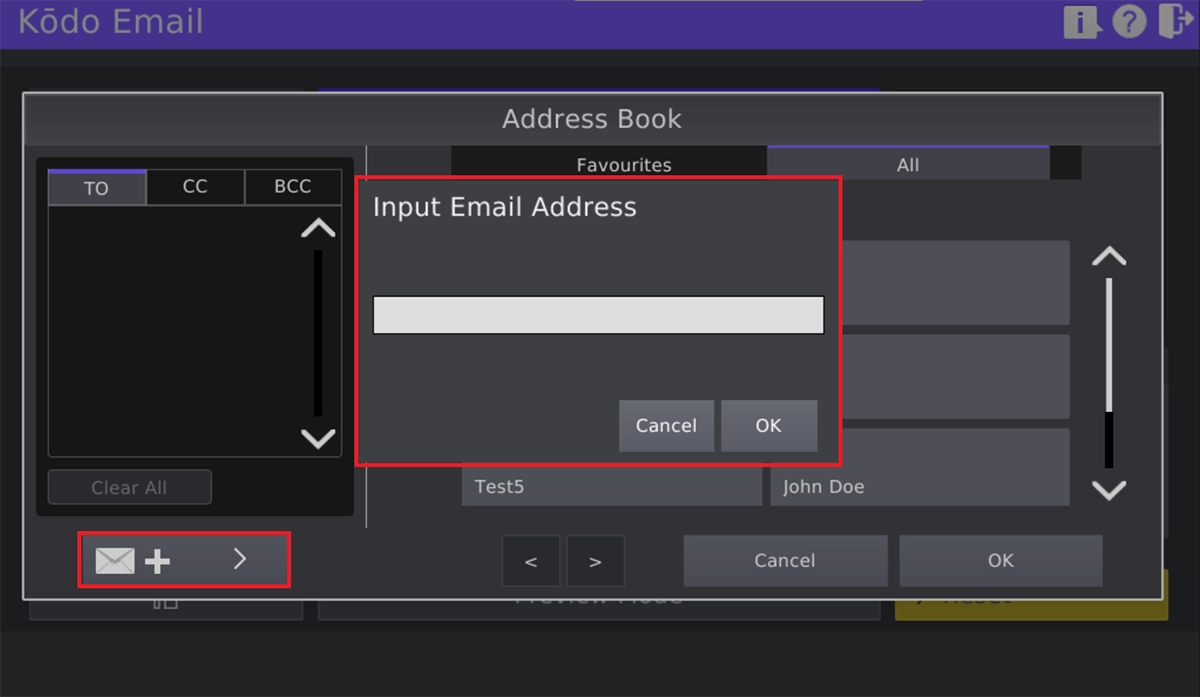Click the down chevron on the recipient list
This screenshot has height=697, width=1200.
(x=317, y=439)
